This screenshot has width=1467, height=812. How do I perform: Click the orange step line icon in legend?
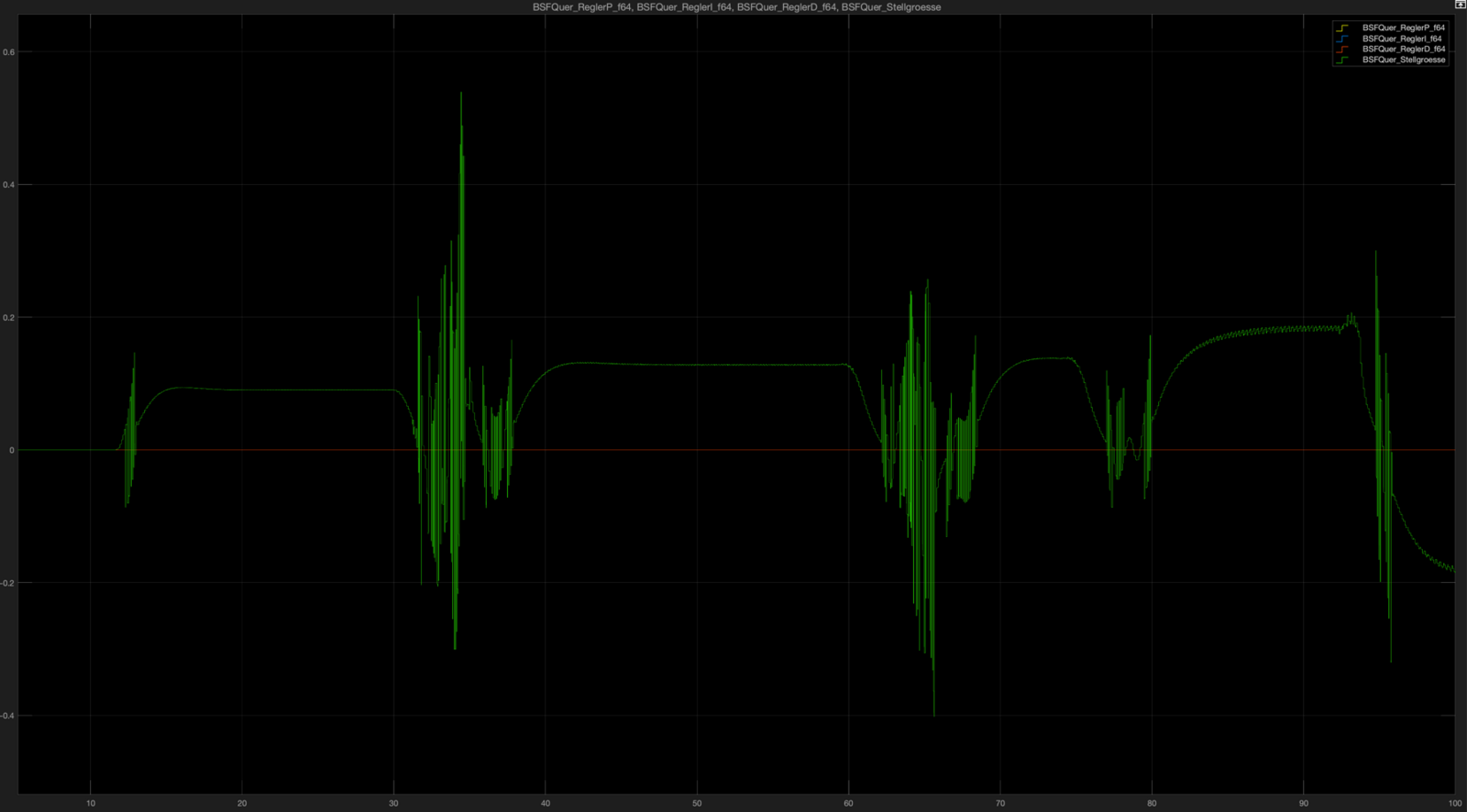click(1342, 49)
